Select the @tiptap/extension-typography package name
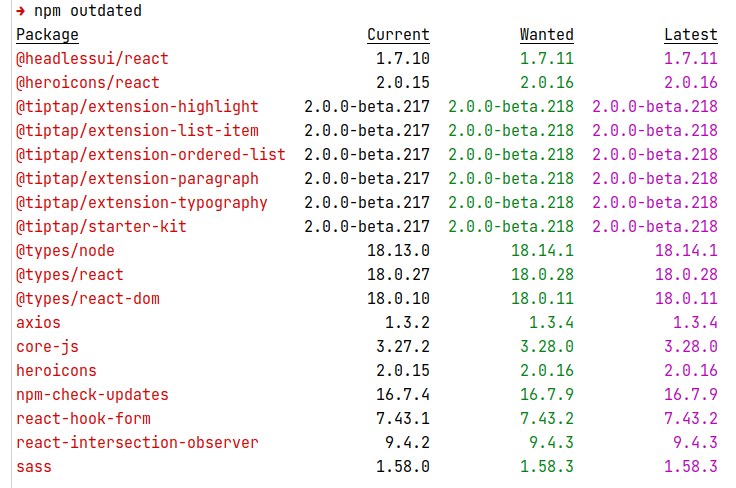 click(x=142, y=203)
